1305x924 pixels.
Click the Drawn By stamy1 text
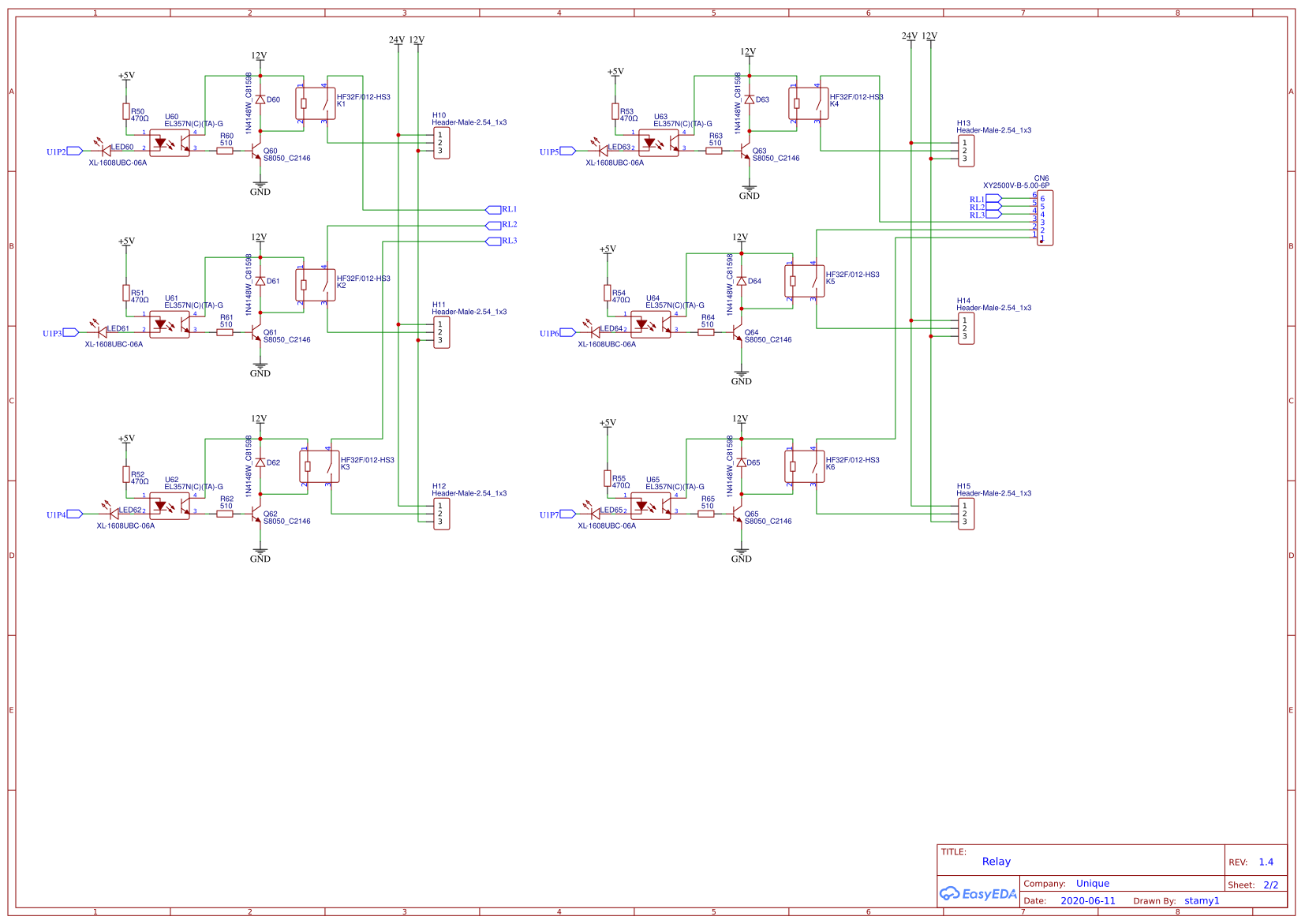1201,900
